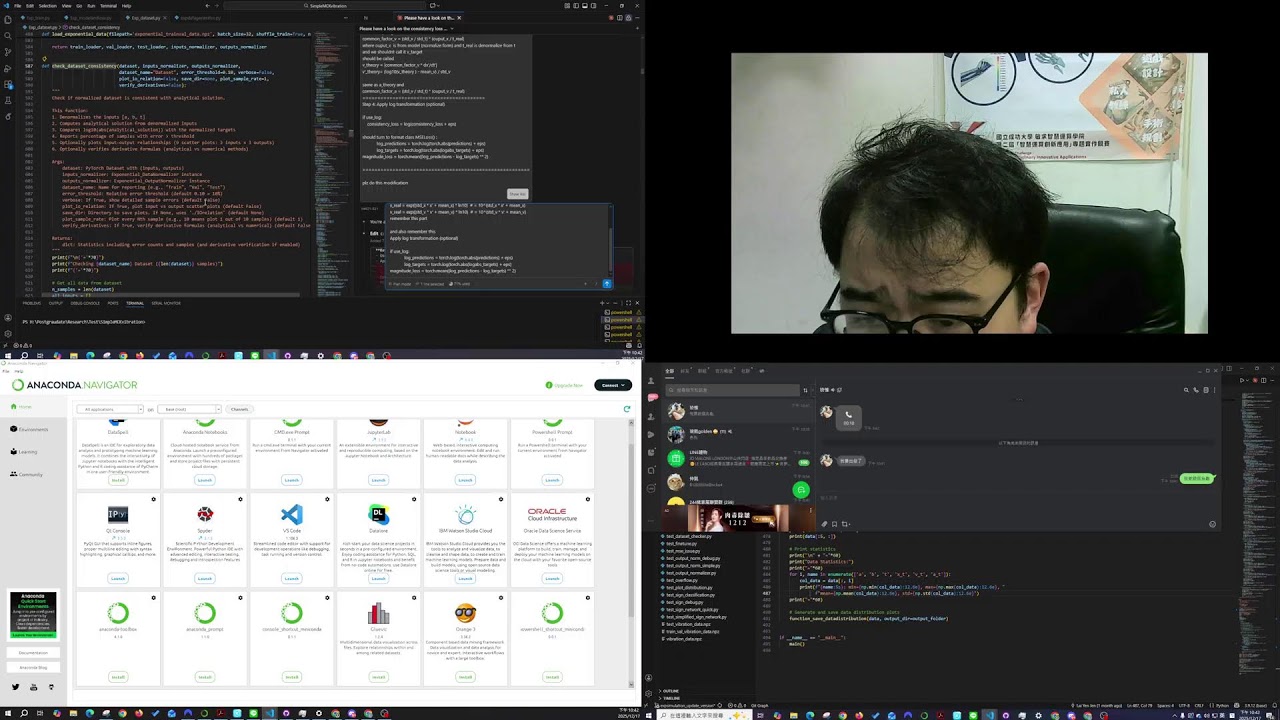Open the emoji sticker picker in LINE chat

pos(1212,524)
